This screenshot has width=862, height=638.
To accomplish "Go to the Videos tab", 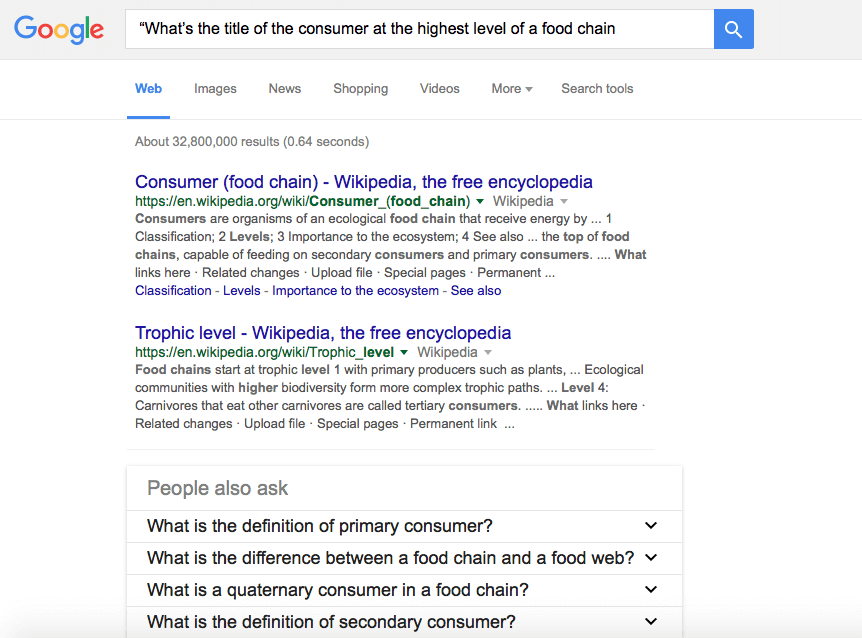I will click(439, 89).
